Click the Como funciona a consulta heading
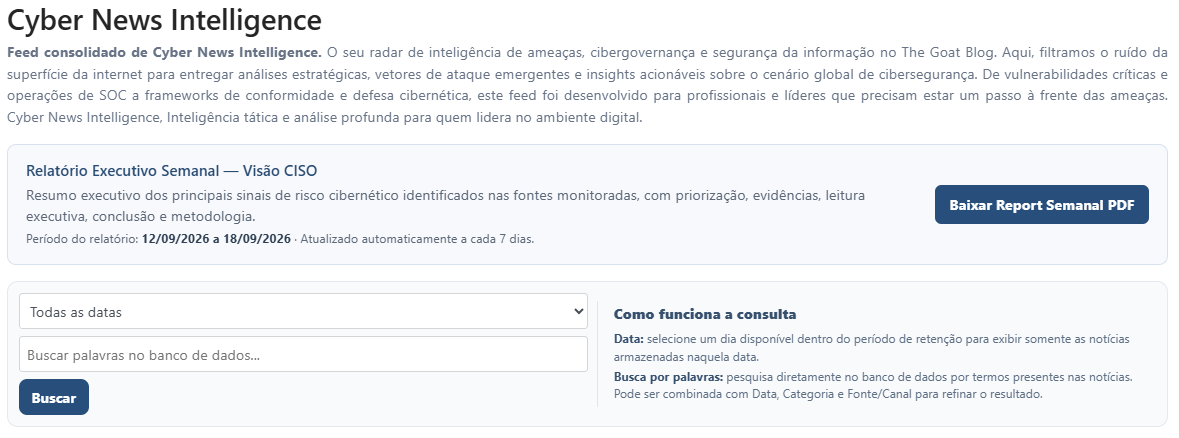Image resolution: width=1179 pixels, height=438 pixels. tap(705, 314)
